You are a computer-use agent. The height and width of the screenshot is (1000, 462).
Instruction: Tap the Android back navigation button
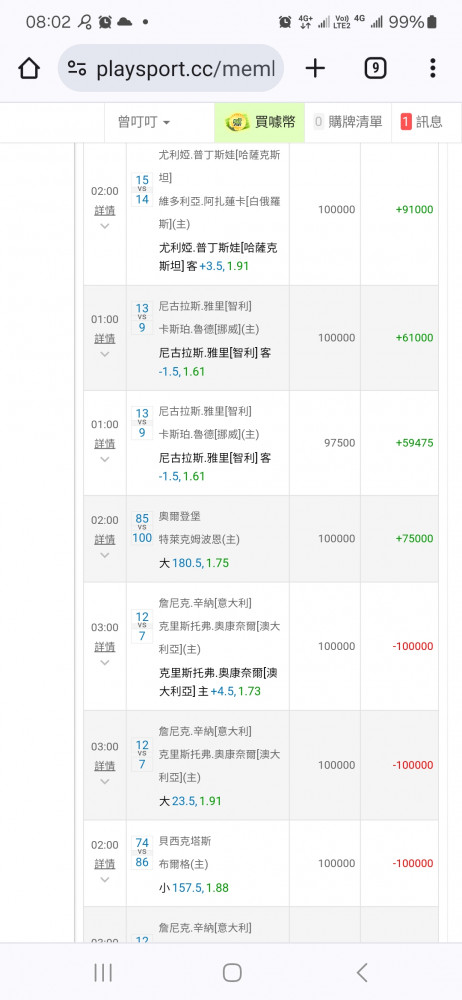362,973
